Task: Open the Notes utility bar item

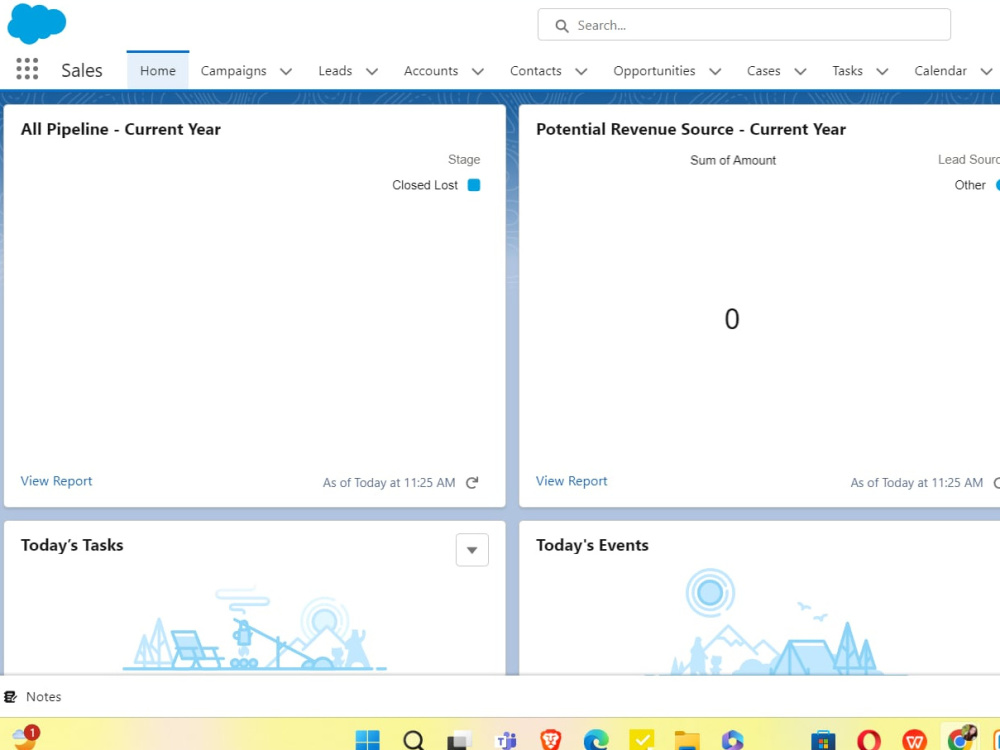Action: tap(33, 696)
